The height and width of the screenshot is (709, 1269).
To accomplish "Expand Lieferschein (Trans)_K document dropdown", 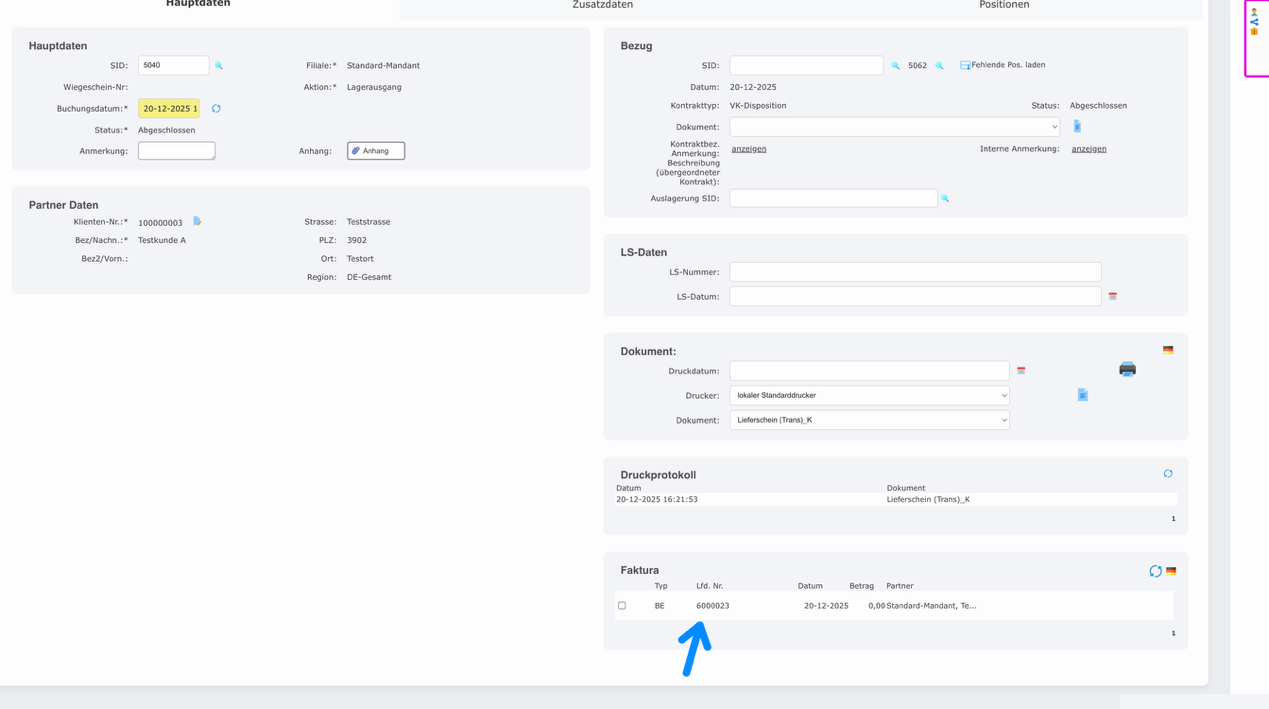I will (x=869, y=420).
